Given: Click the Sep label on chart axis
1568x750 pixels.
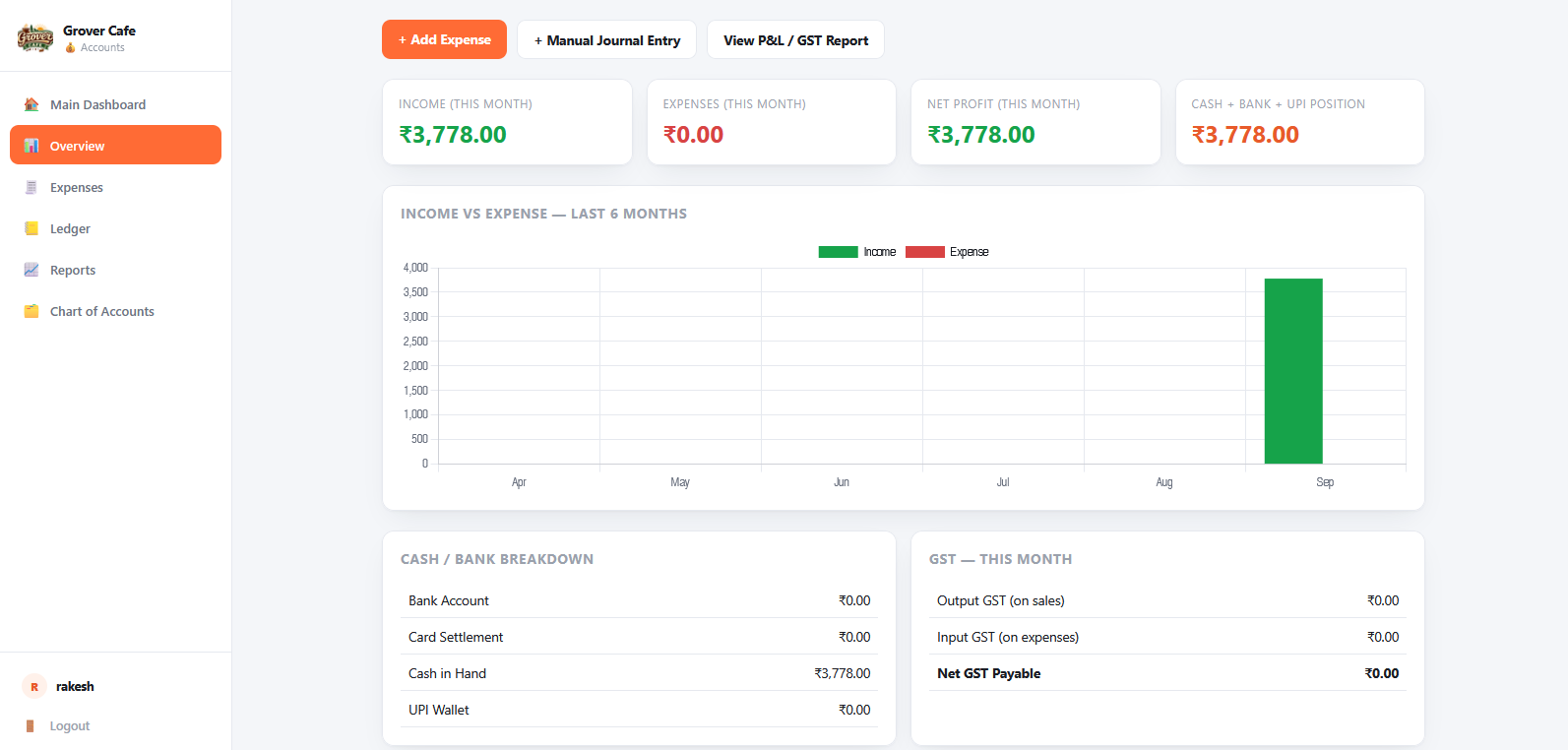Looking at the screenshot, I should click(x=1325, y=482).
